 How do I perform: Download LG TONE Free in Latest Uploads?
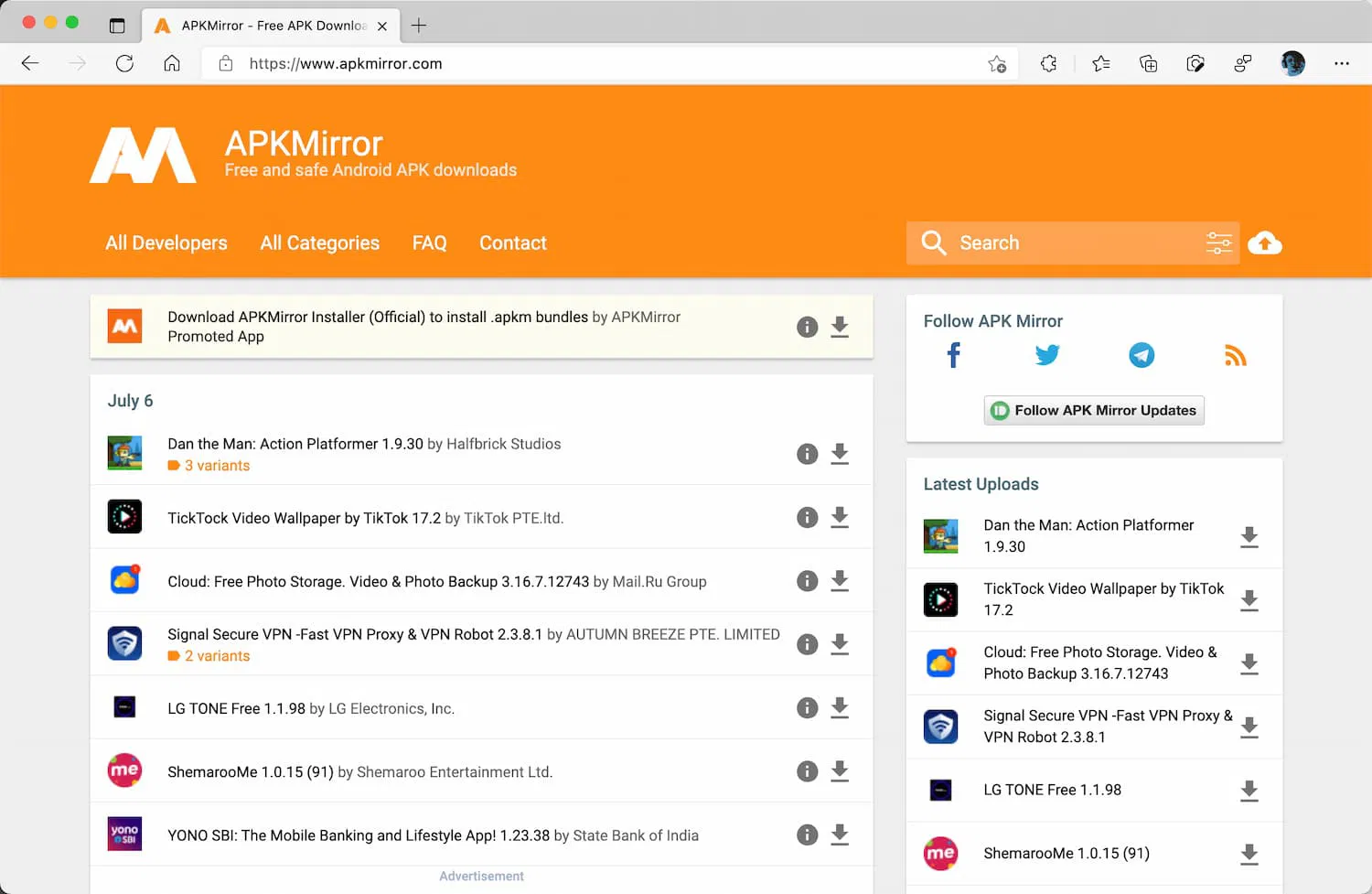pyautogui.click(x=1249, y=791)
